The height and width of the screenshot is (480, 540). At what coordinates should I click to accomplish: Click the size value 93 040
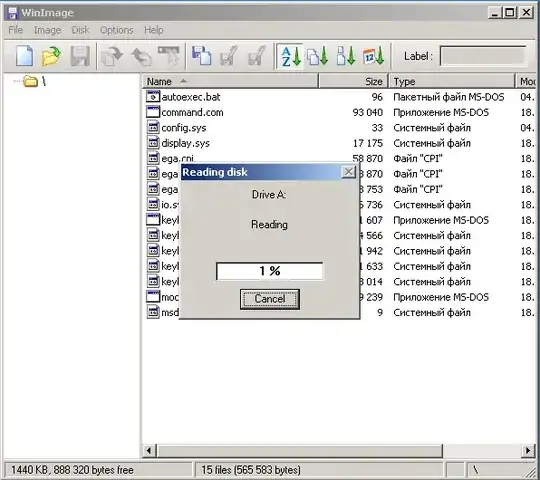tap(367, 112)
